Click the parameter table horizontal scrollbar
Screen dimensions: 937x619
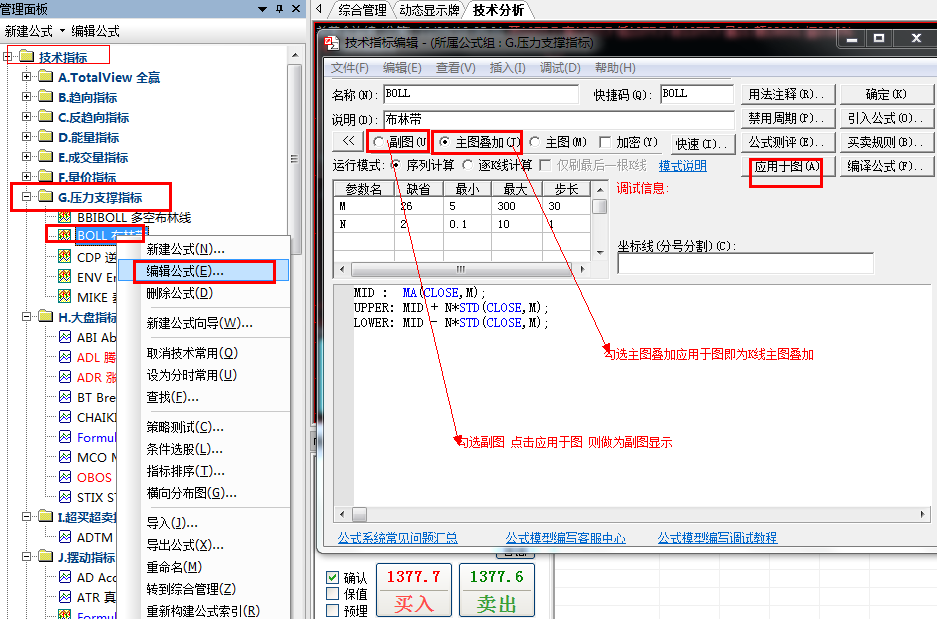point(461,269)
